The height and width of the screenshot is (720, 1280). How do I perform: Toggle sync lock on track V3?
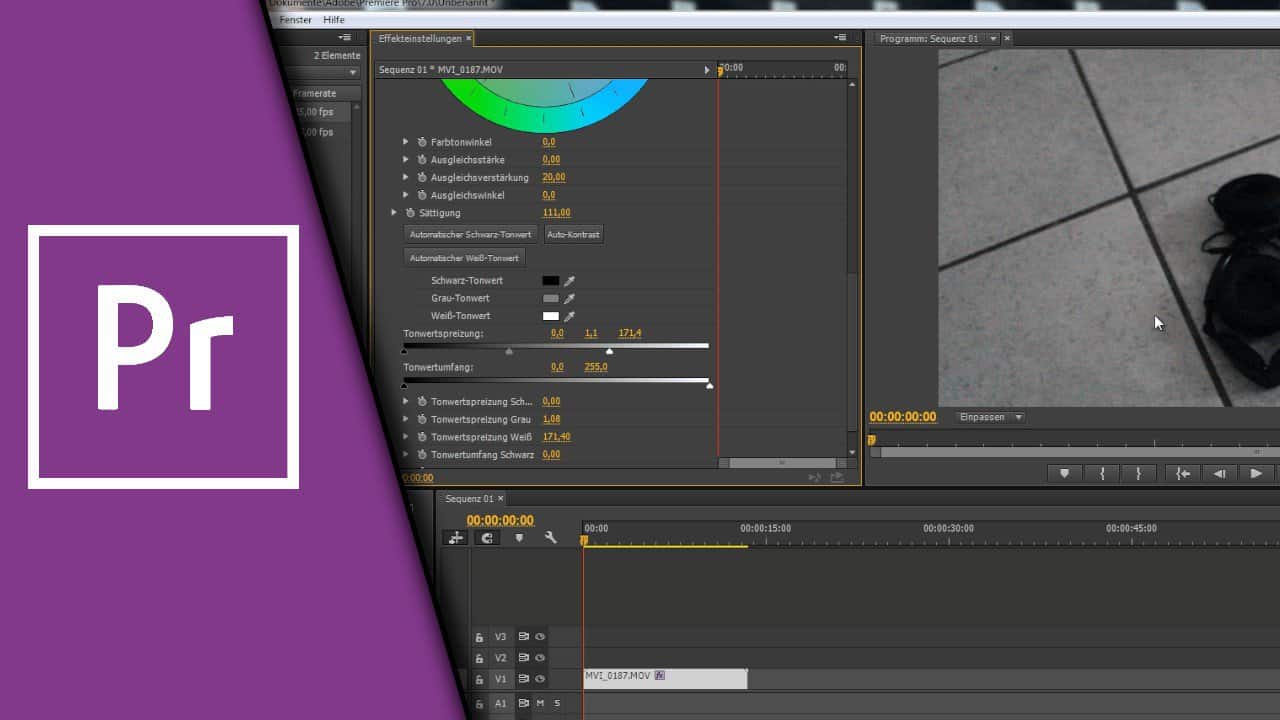(x=523, y=637)
